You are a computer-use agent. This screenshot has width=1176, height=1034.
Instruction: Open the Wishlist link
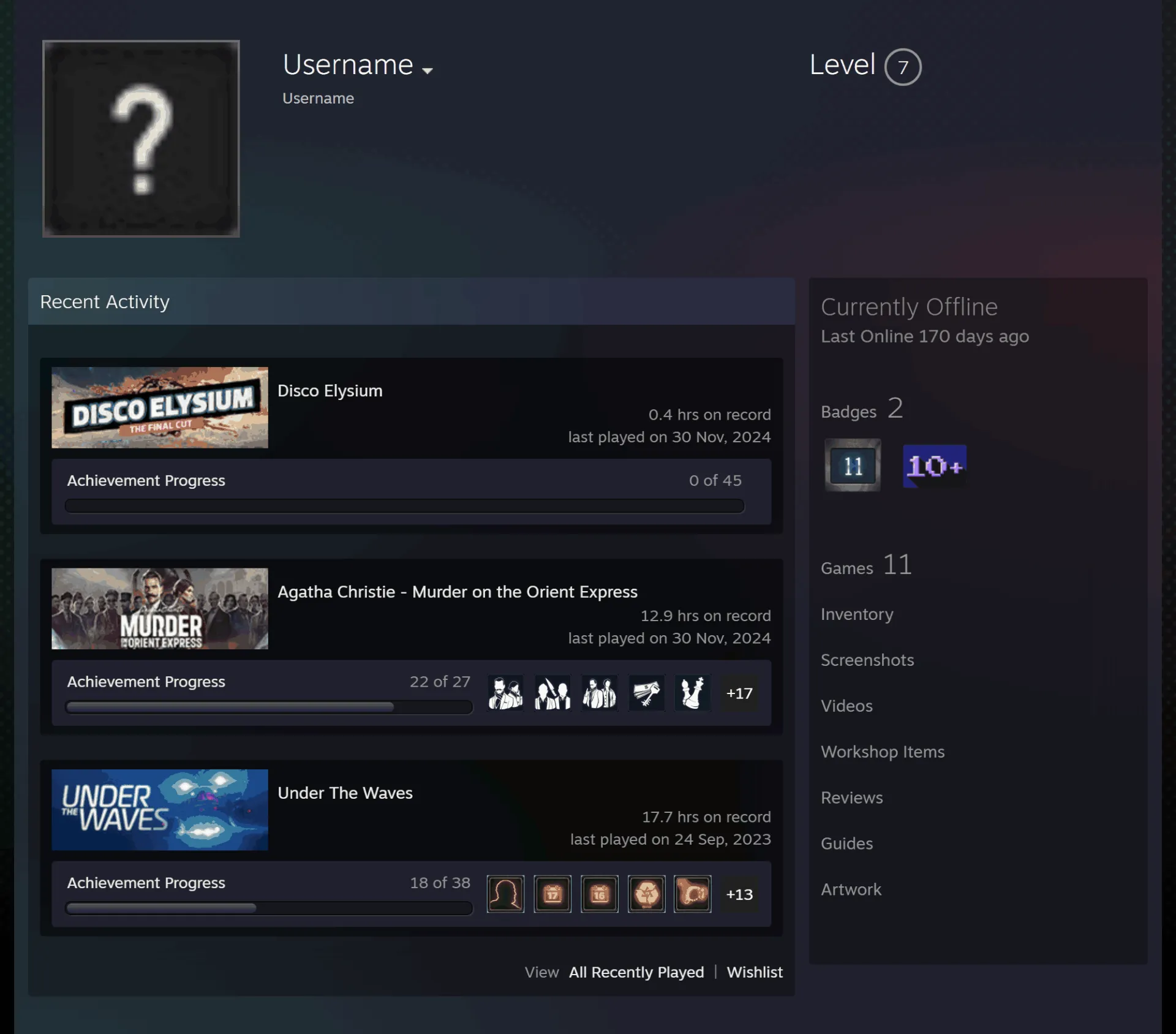click(x=755, y=972)
